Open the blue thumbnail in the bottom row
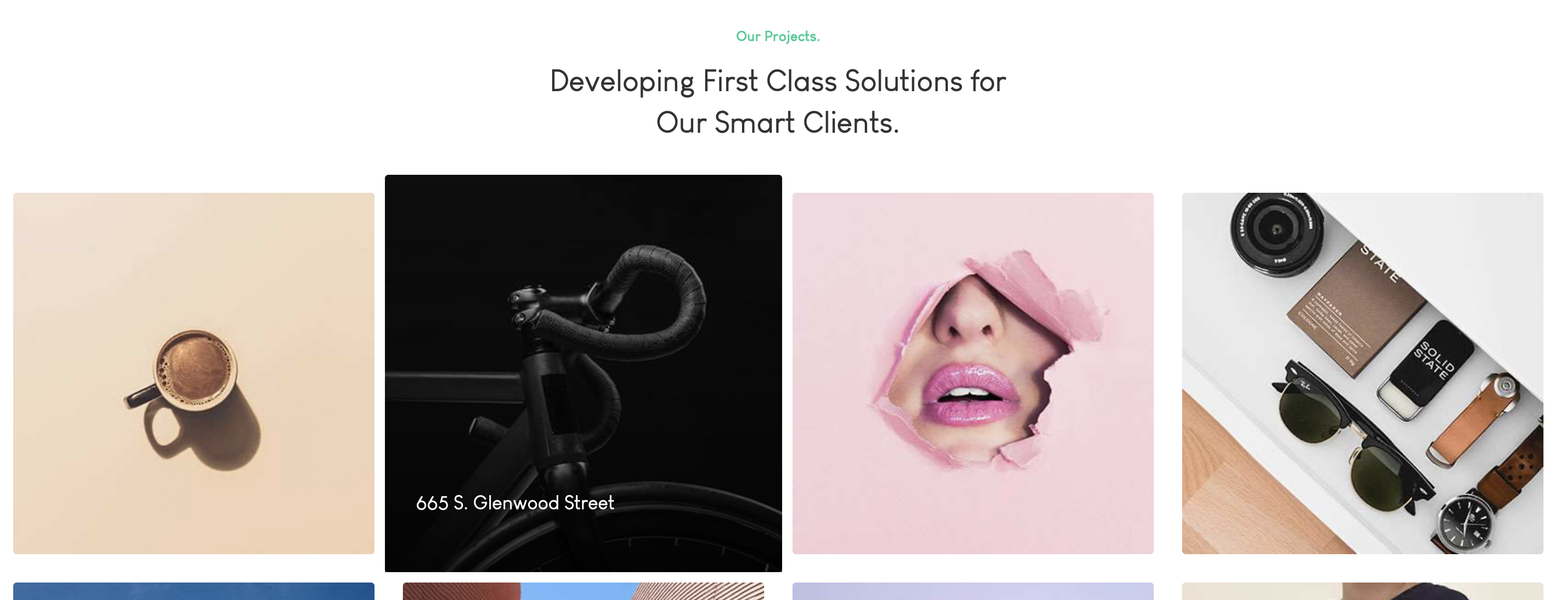This screenshot has height=600, width=1568. tap(194, 591)
